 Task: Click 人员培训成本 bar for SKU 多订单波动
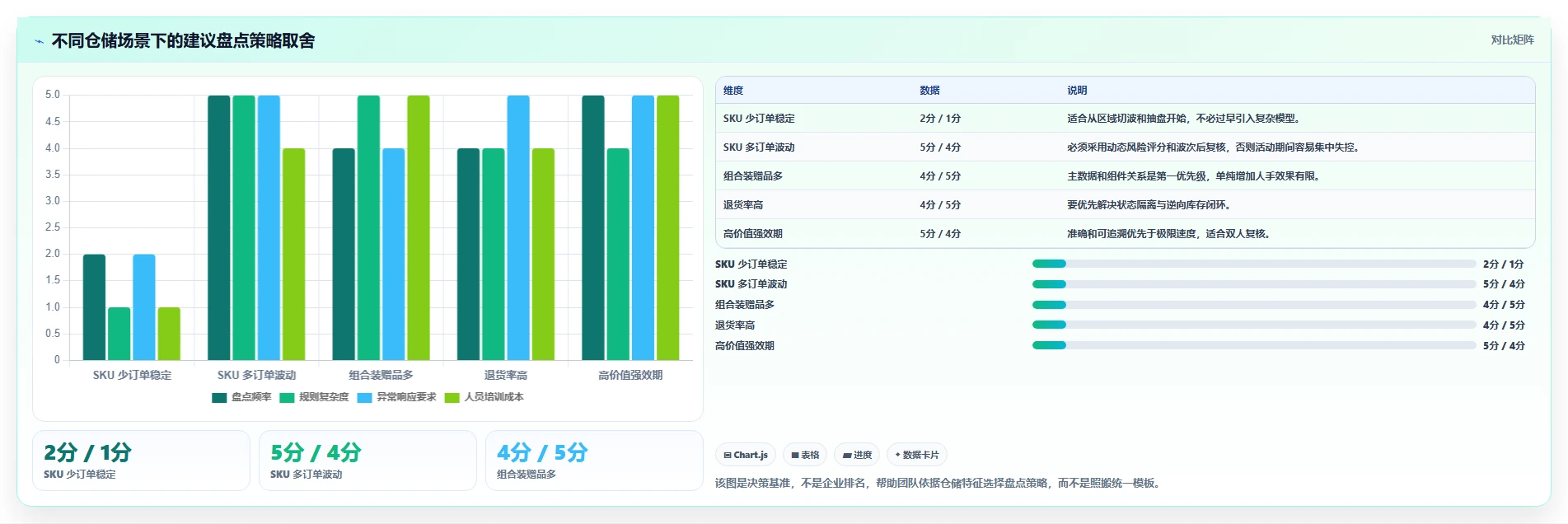pyautogui.click(x=294, y=255)
